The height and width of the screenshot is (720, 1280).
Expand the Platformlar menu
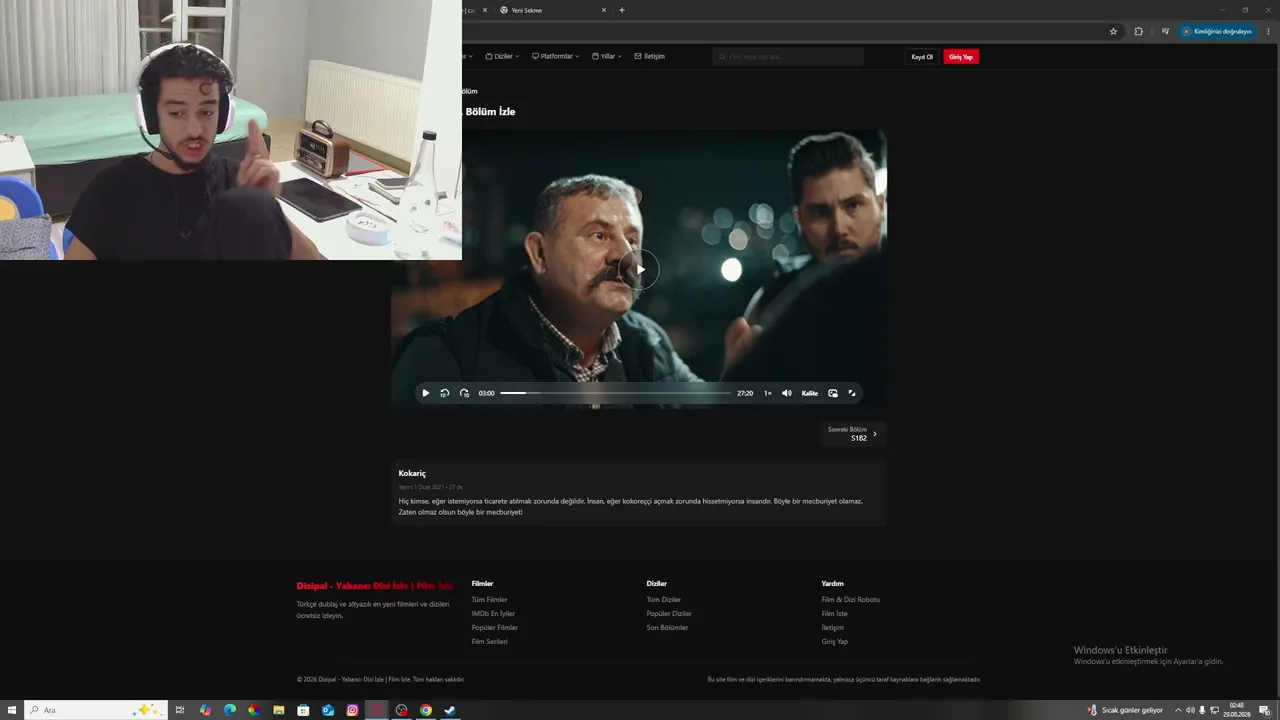click(555, 56)
